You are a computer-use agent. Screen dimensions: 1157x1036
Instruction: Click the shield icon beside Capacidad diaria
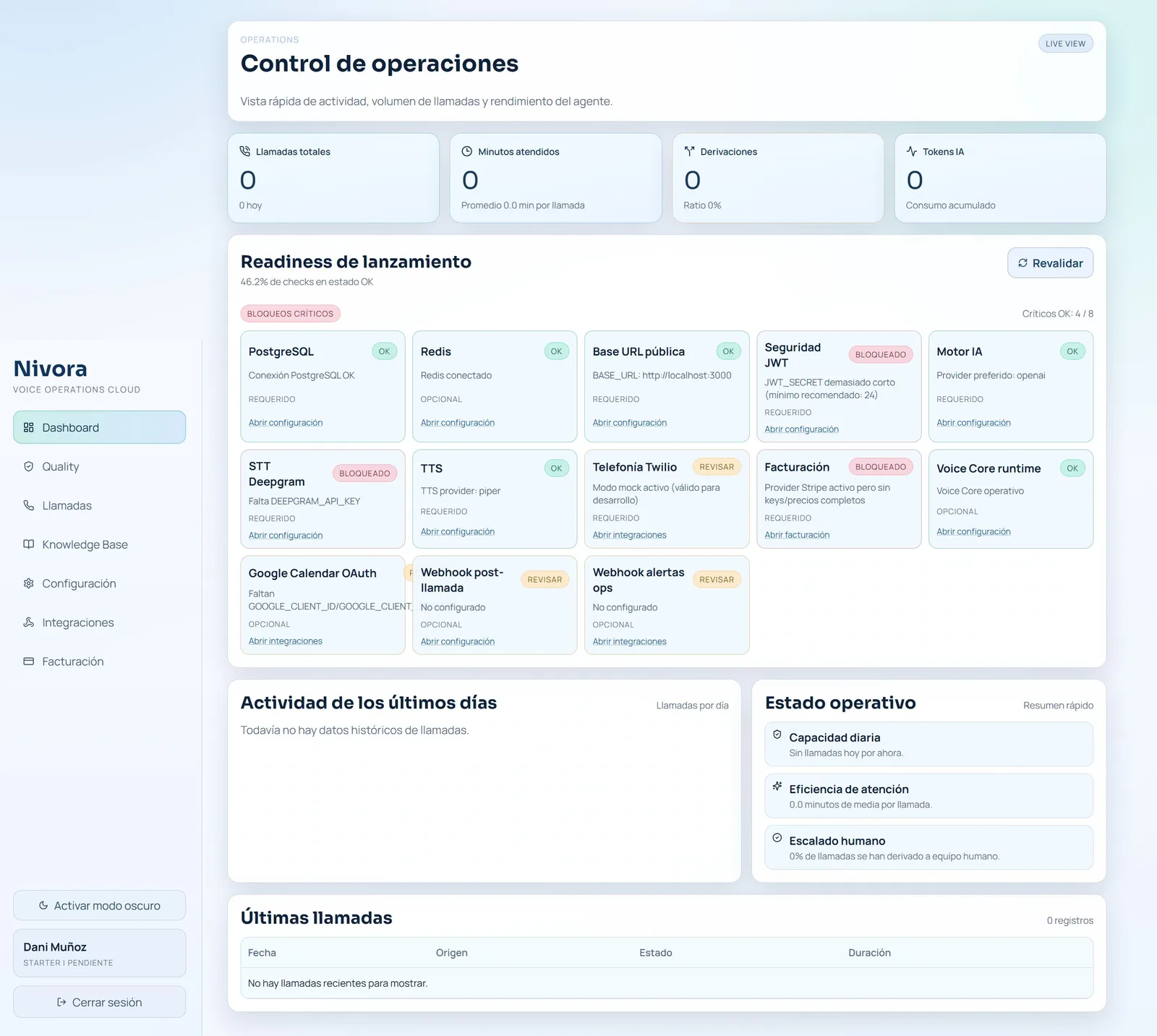pyautogui.click(x=777, y=735)
